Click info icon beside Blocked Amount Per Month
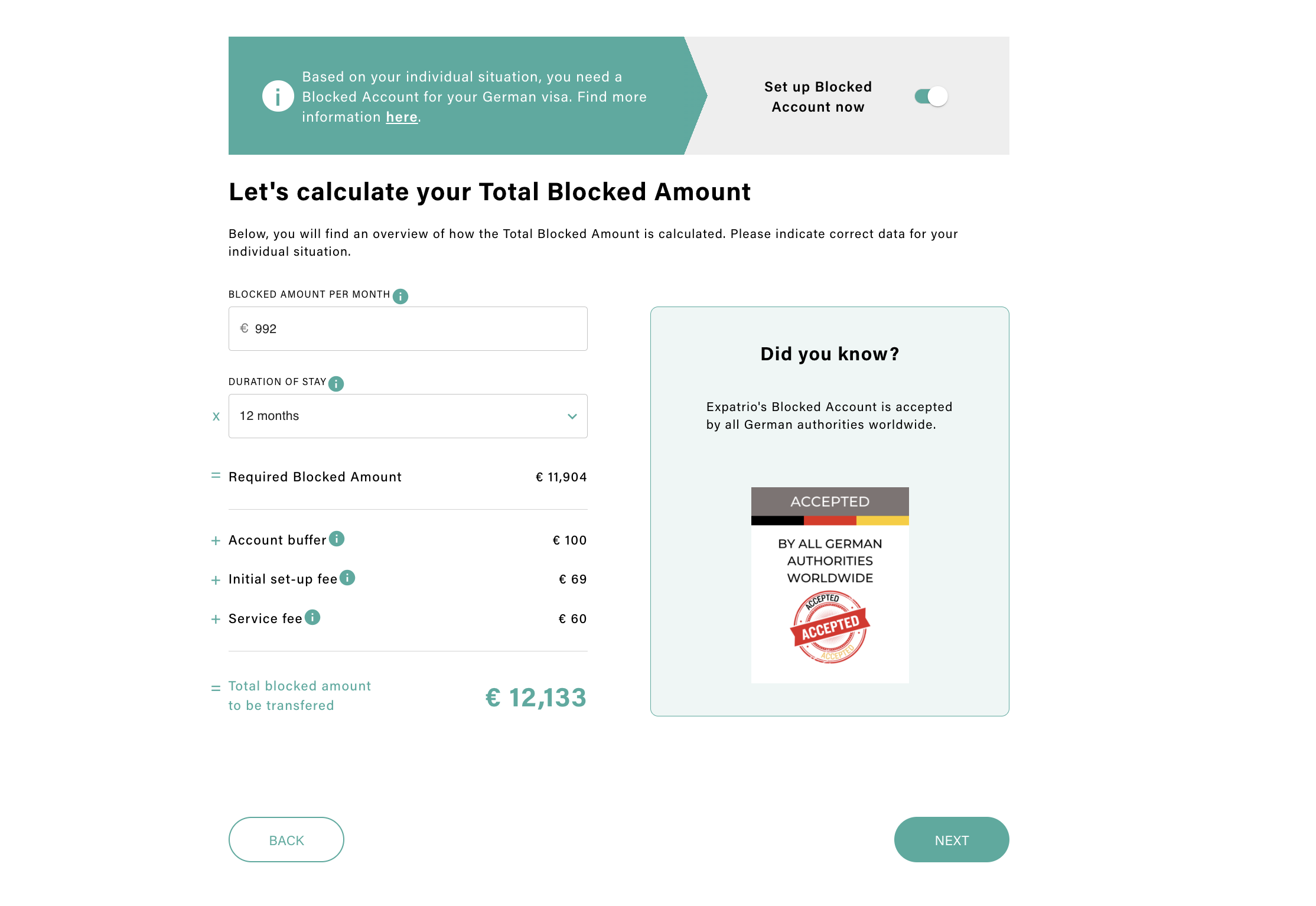1316x906 pixels. pos(400,296)
